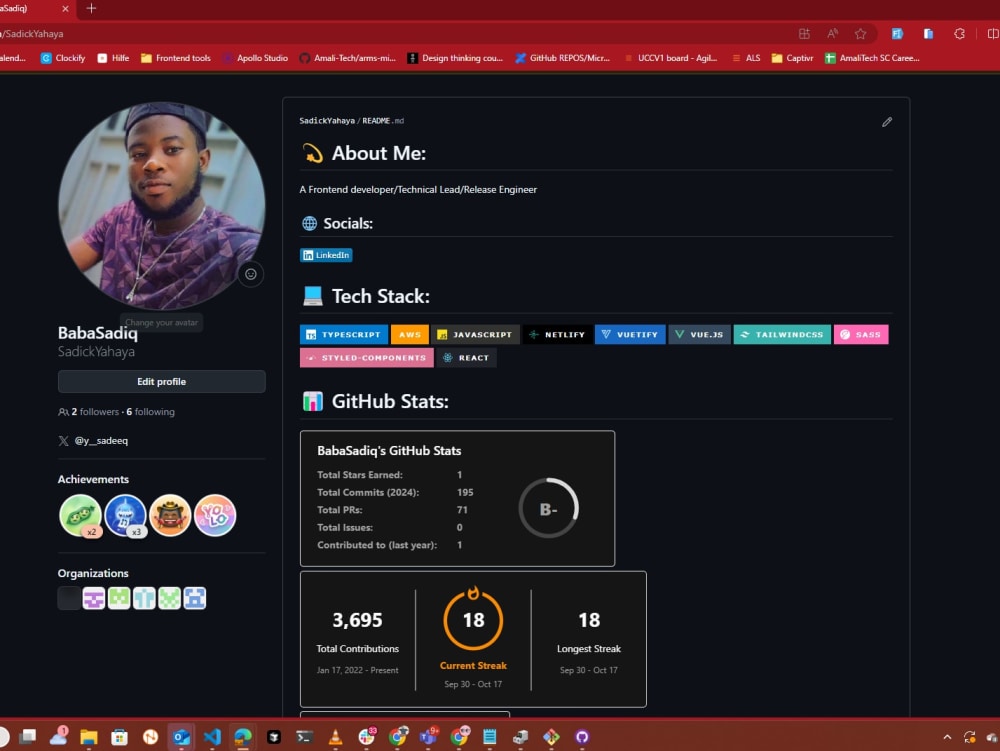Click the profile avatar photo
Screen dimensions: 1000x751
[161, 206]
